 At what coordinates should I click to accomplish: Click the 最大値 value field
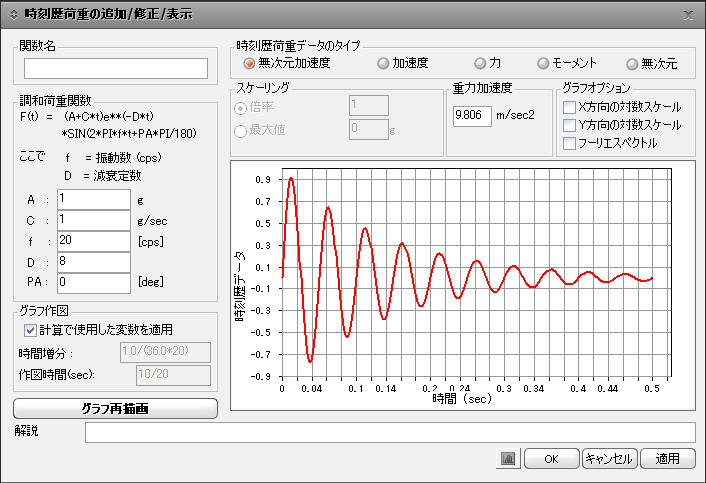tap(368, 129)
